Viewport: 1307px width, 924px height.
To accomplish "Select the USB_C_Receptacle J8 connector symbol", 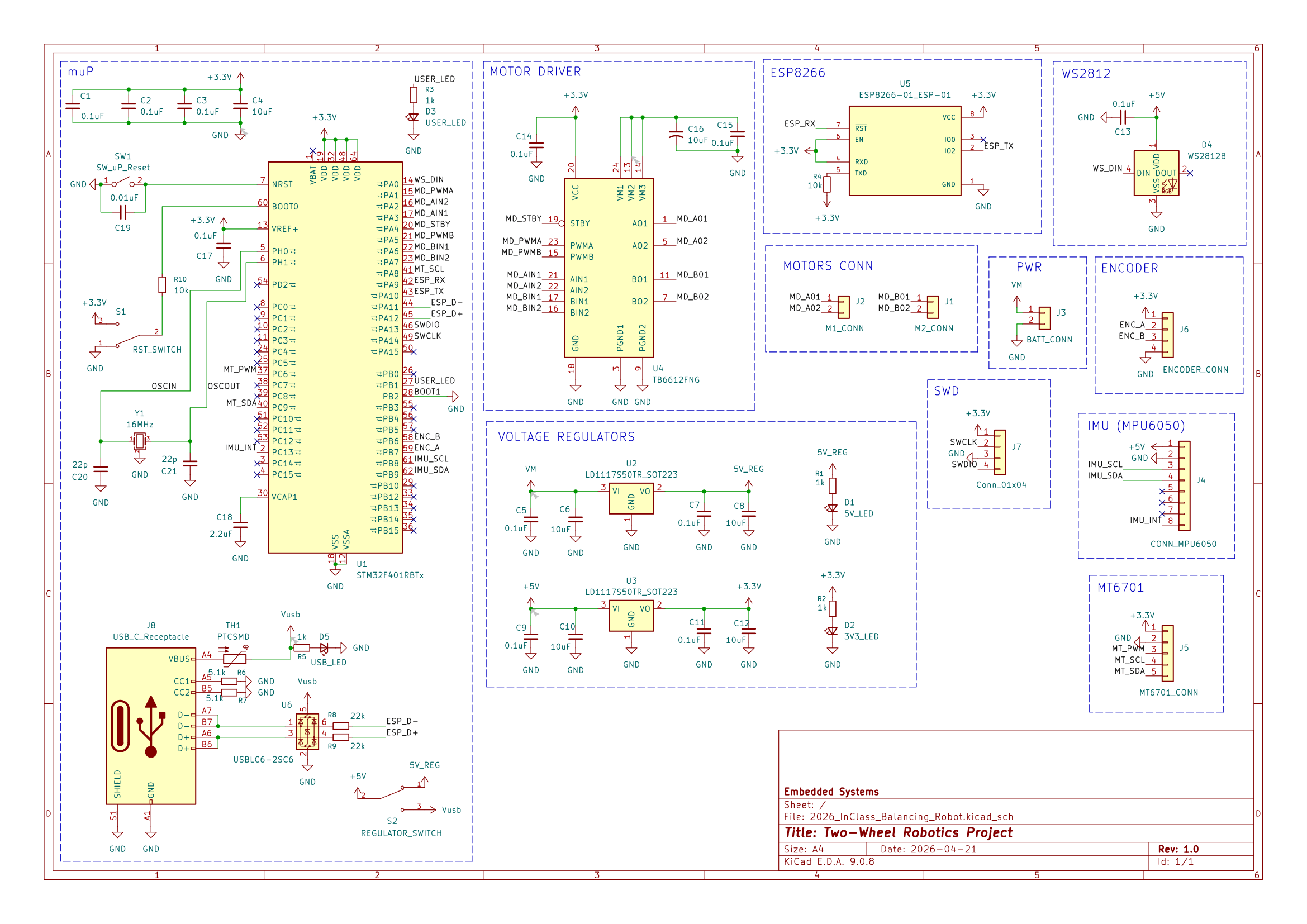I will (151, 726).
